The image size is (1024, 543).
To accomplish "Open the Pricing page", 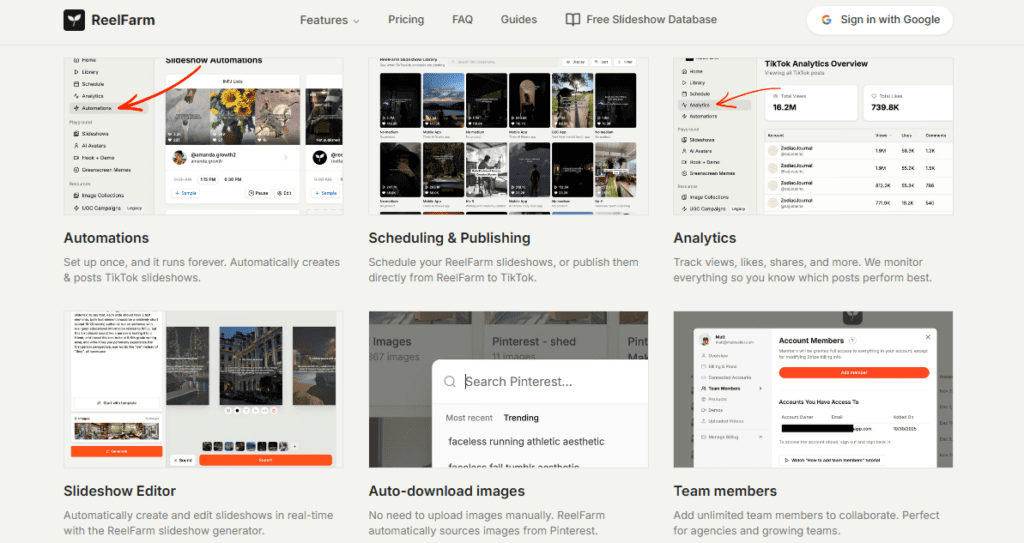I will pyautogui.click(x=405, y=20).
